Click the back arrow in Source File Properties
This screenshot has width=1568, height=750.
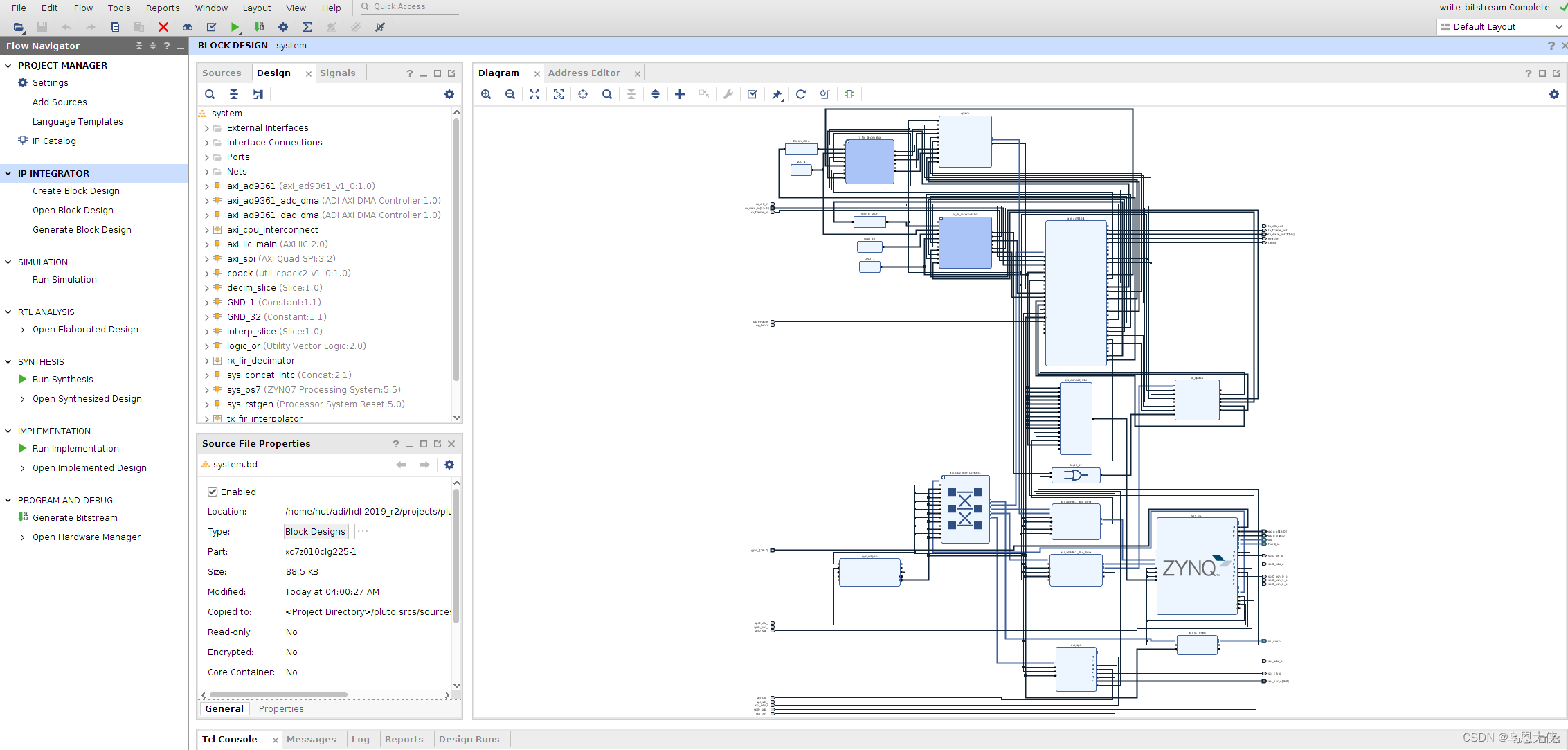401,465
